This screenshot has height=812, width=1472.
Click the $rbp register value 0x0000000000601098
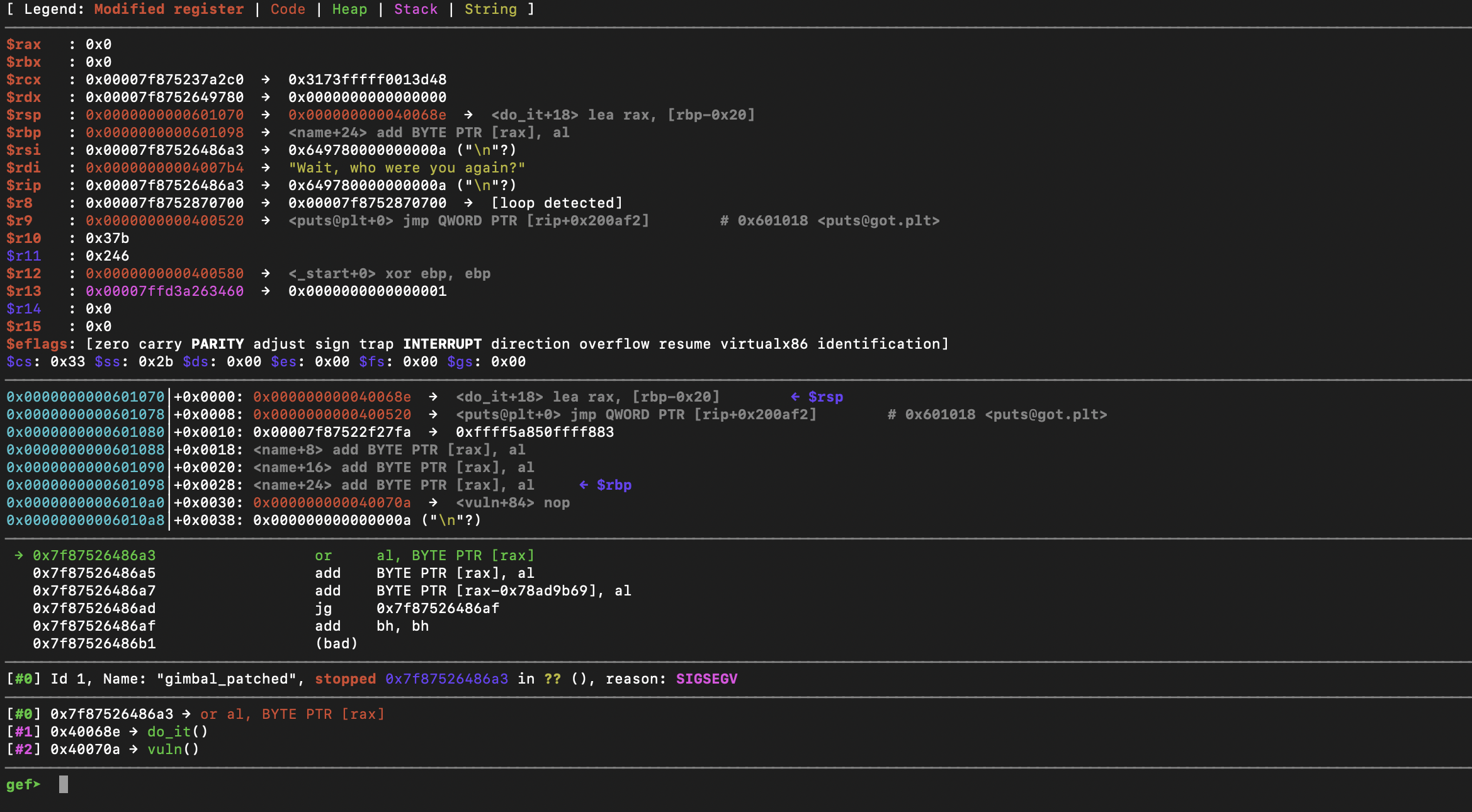click(165, 133)
